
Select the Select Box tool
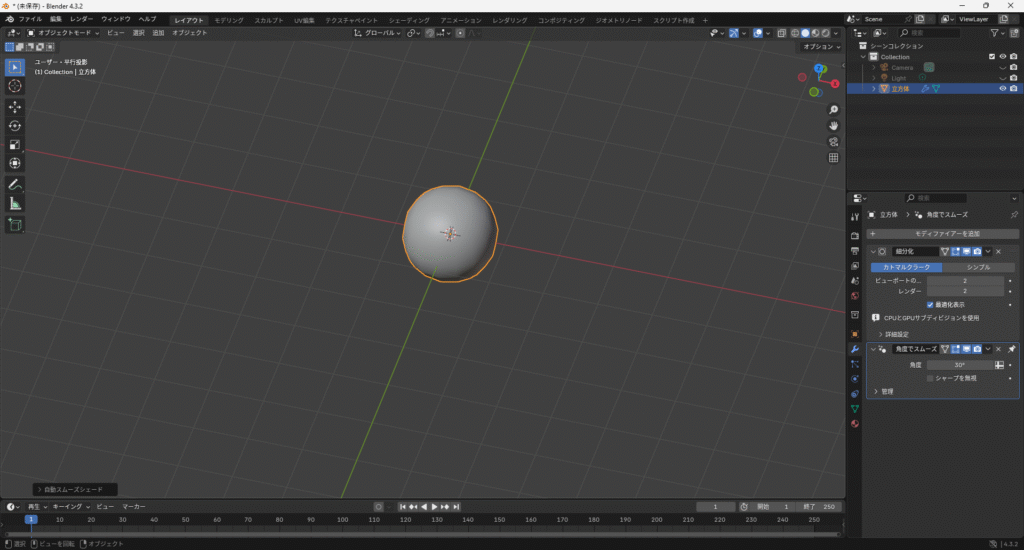pos(14,67)
